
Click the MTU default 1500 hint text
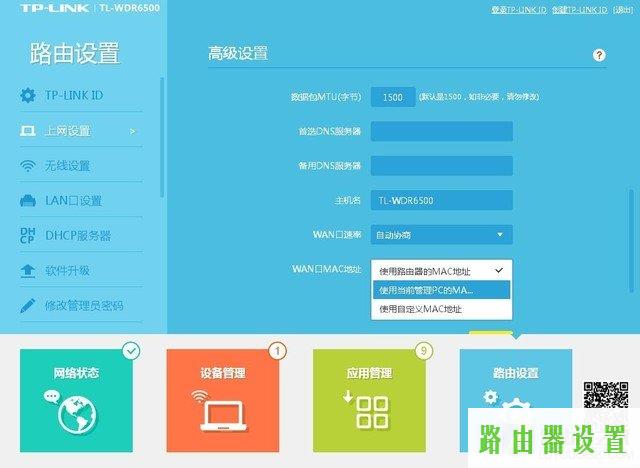coord(479,97)
